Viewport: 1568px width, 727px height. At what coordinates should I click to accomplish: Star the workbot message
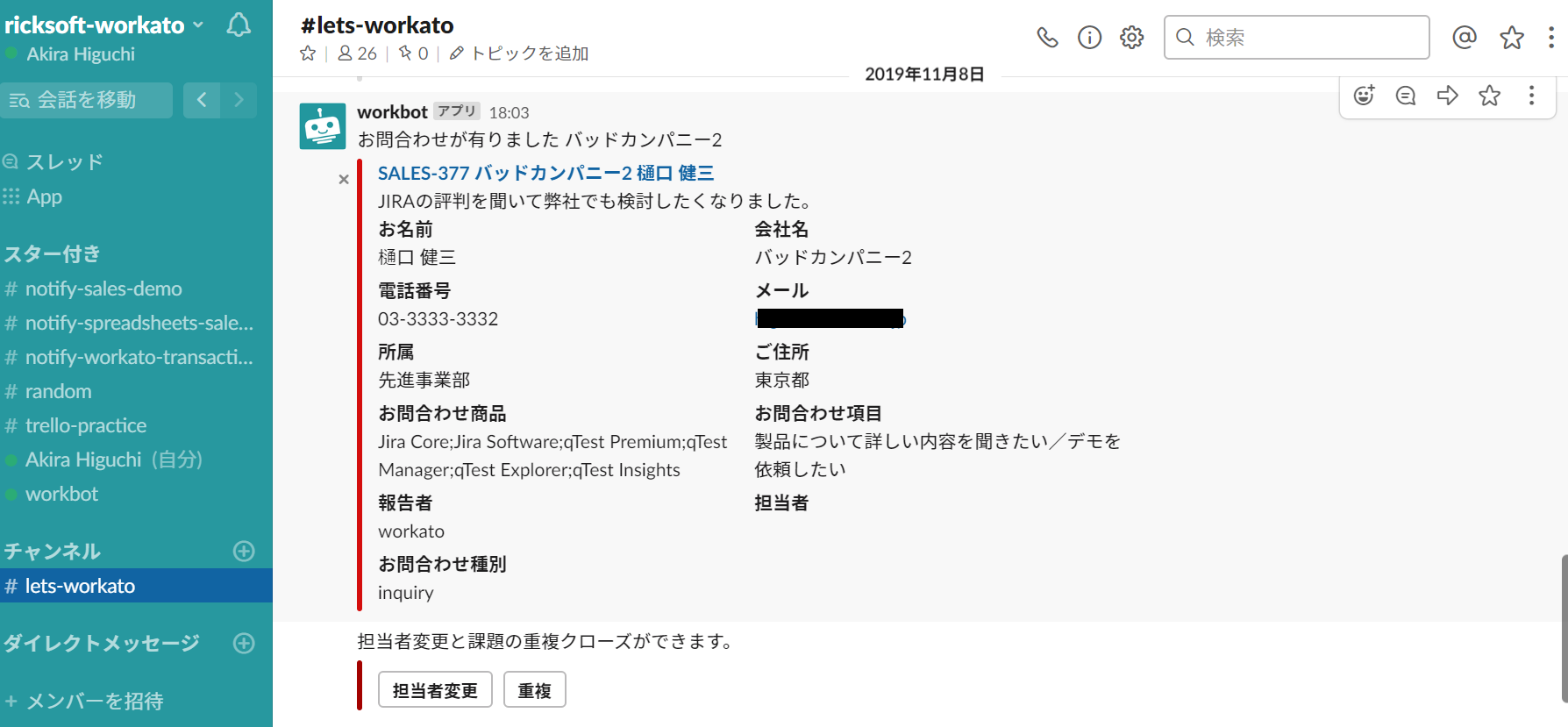[1490, 96]
